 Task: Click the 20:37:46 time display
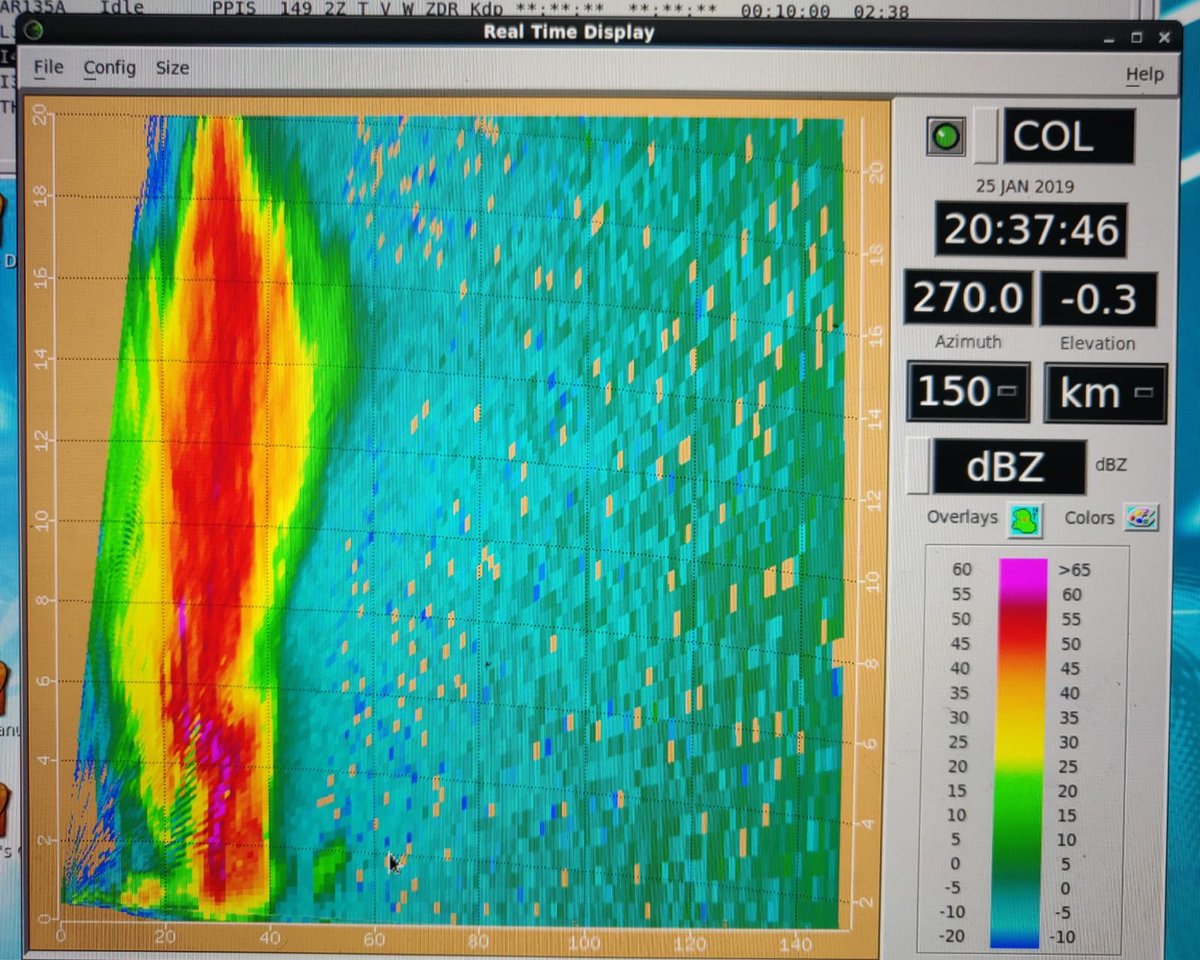coord(1031,230)
